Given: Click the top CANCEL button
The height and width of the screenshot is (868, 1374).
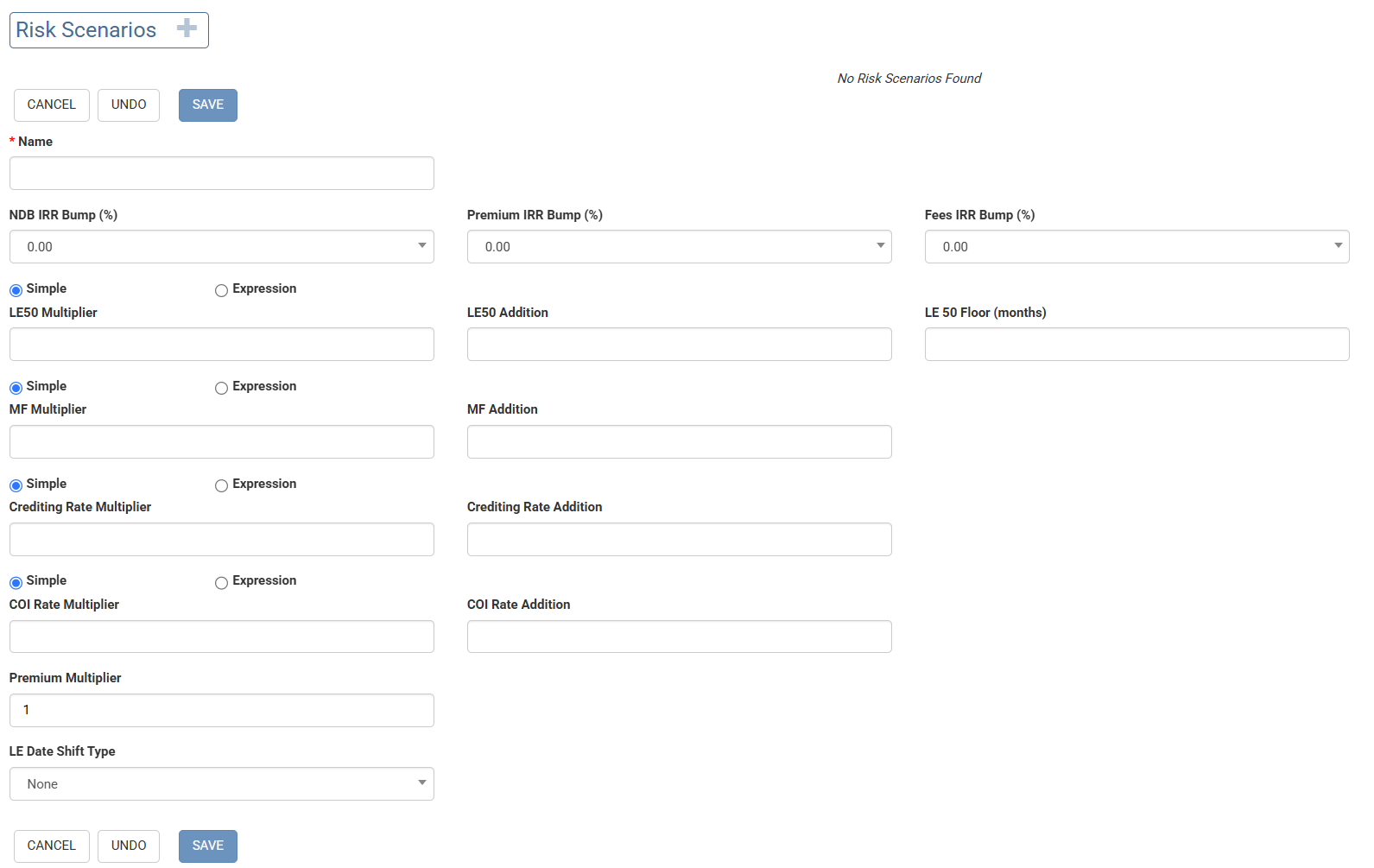Looking at the screenshot, I should [52, 105].
